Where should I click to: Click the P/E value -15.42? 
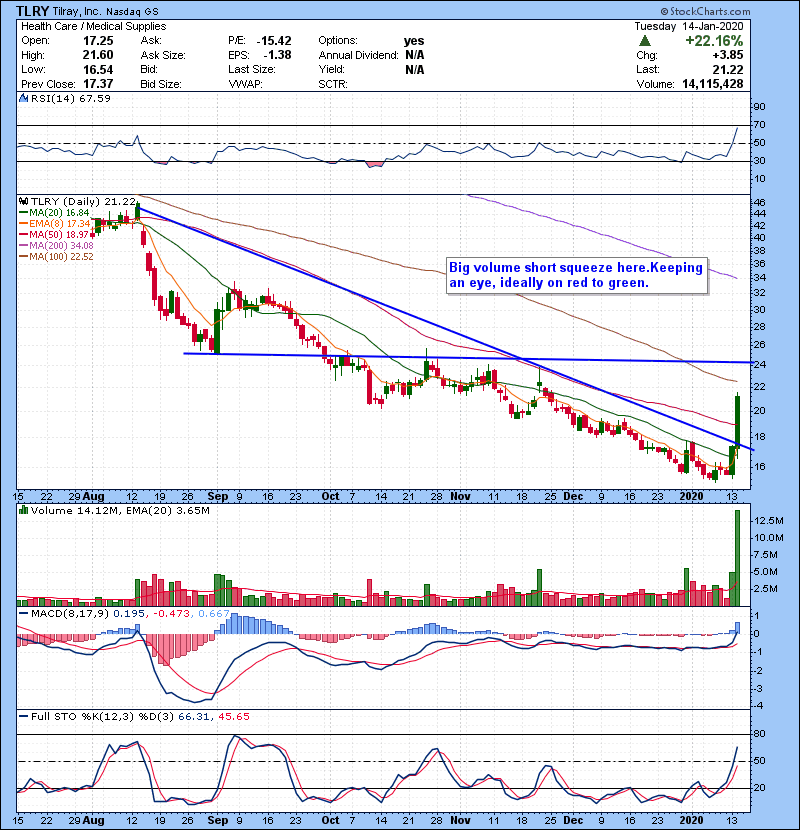point(274,41)
